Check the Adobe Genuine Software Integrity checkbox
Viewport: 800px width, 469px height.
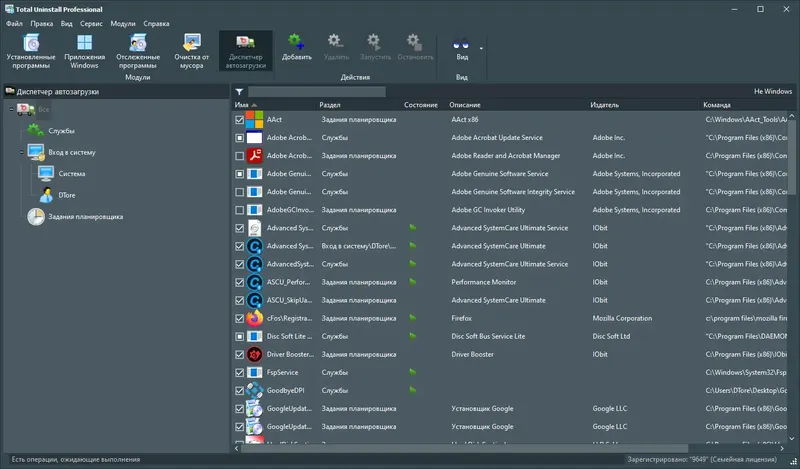tap(239, 192)
